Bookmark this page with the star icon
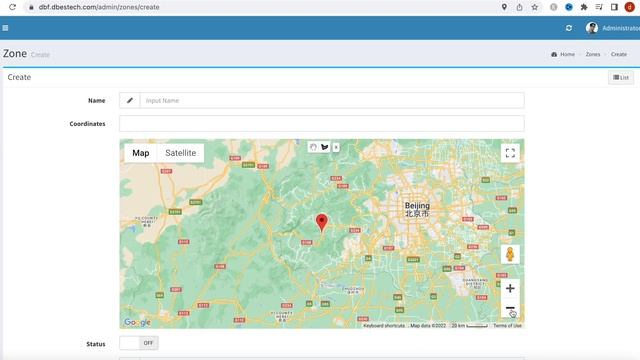Viewport: 640px width, 360px height. (x=535, y=7)
